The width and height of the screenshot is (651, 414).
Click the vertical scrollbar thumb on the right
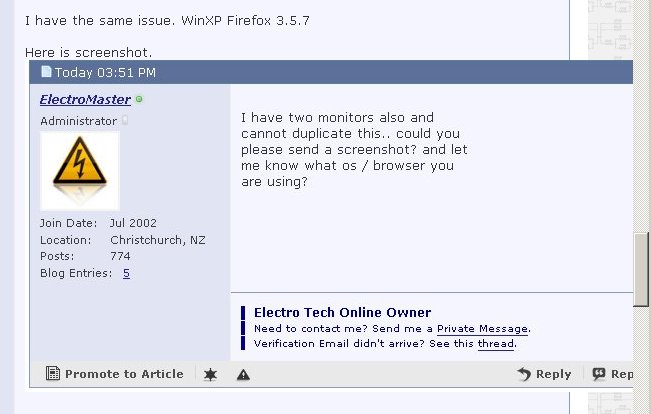641,269
